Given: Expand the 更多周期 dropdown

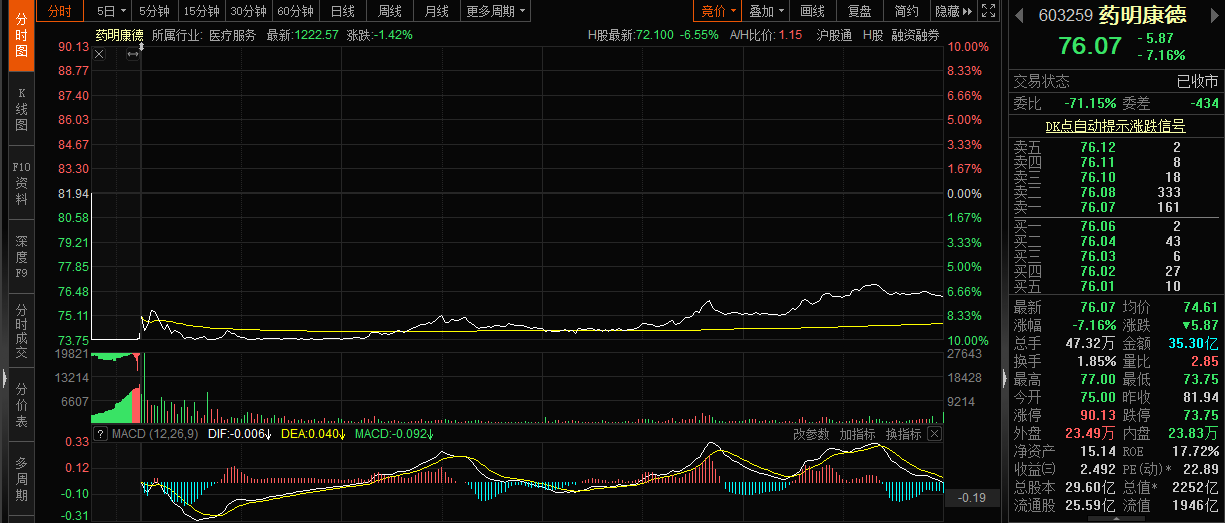Looking at the screenshot, I should [x=495, y=12].
